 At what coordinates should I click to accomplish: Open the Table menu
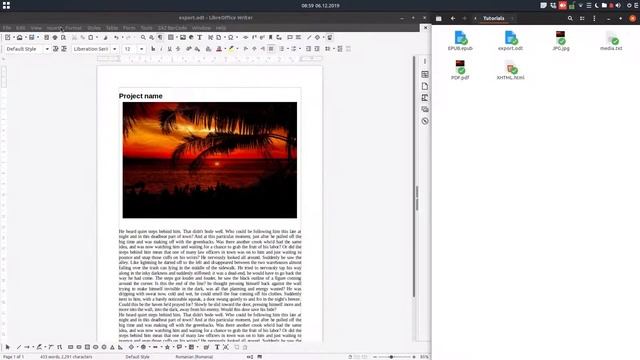(x=112, y=28)
